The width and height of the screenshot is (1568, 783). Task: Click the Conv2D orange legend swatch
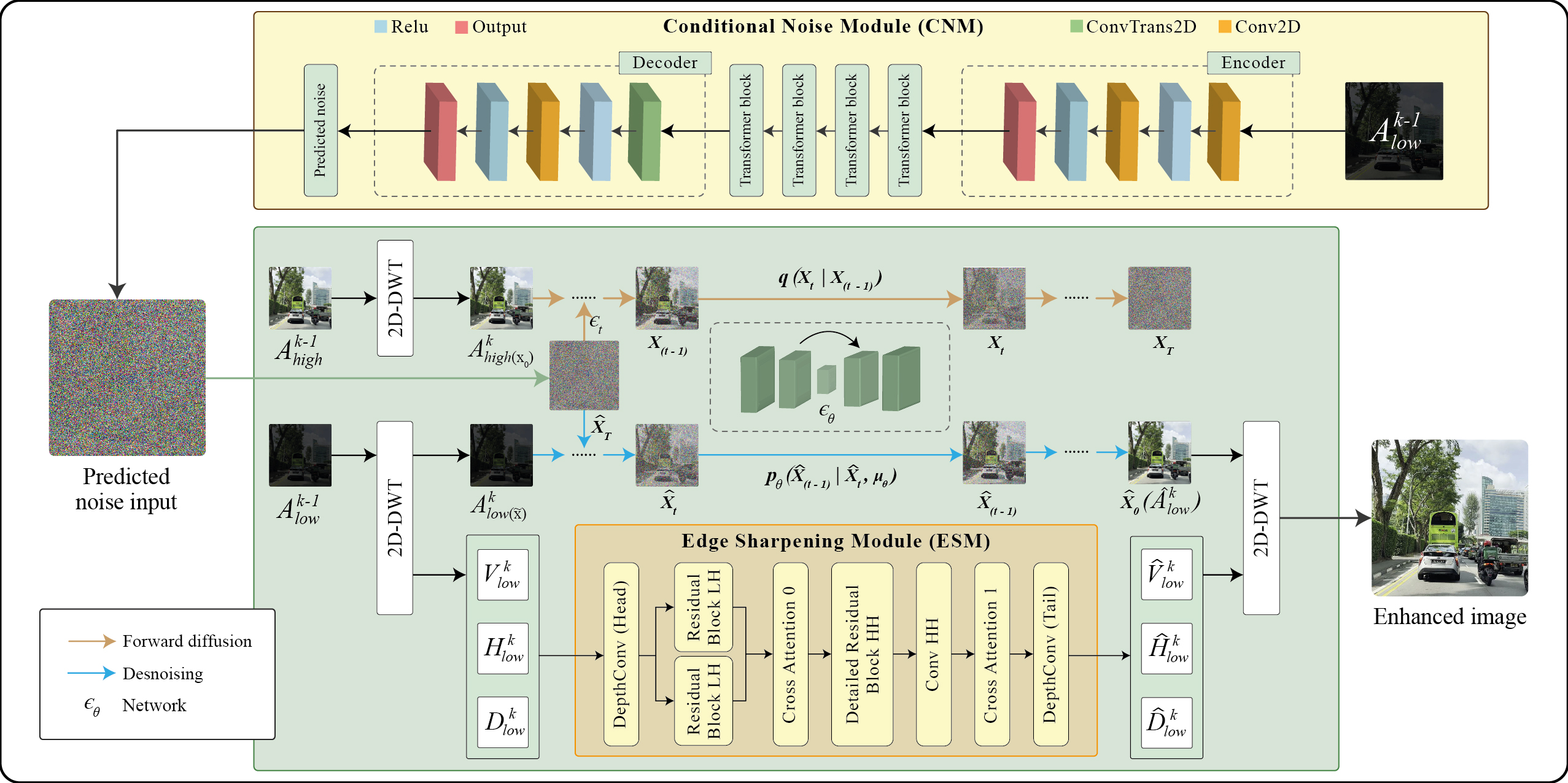coord(1224,26)
